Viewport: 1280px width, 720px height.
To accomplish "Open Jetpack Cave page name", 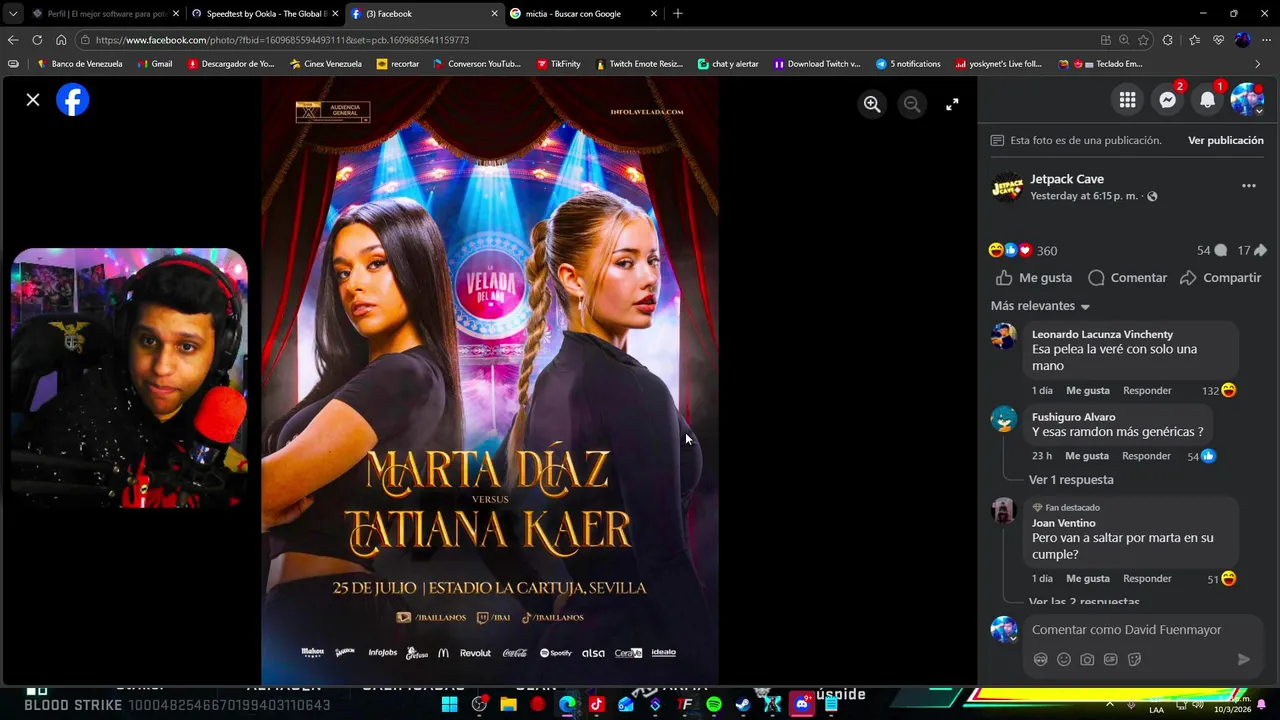I will [1067, 179].
